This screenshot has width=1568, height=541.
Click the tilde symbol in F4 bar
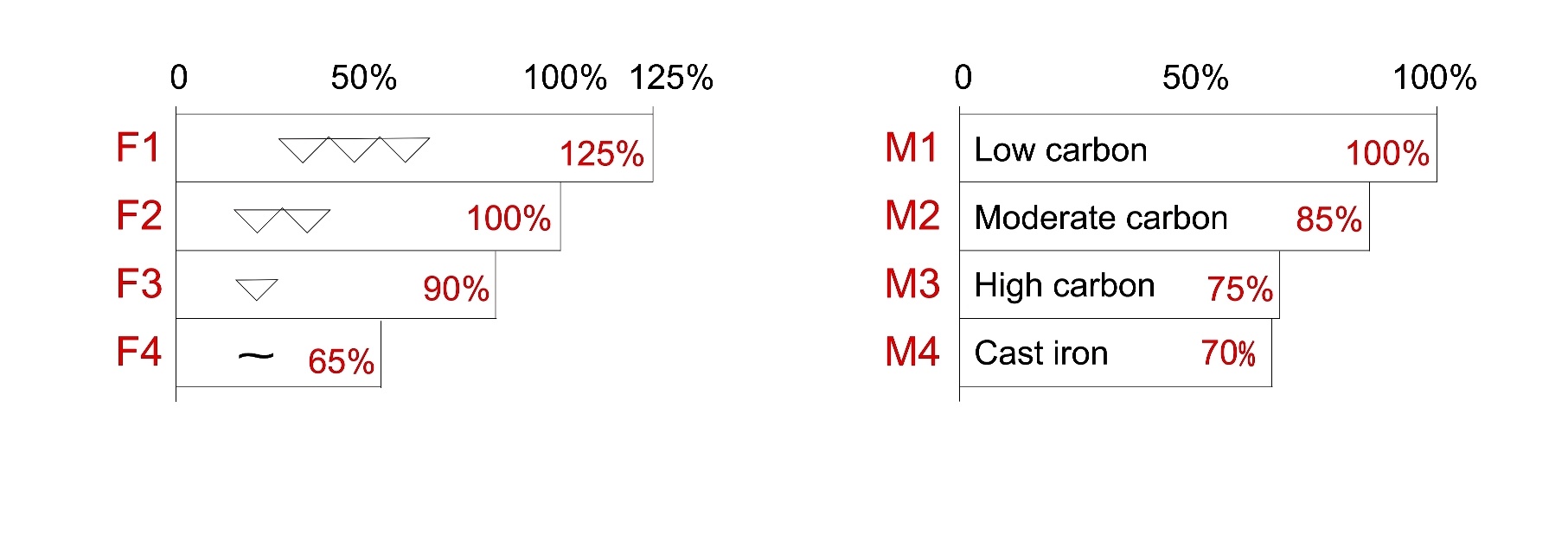pyautogui.click(x=256, y=355)
